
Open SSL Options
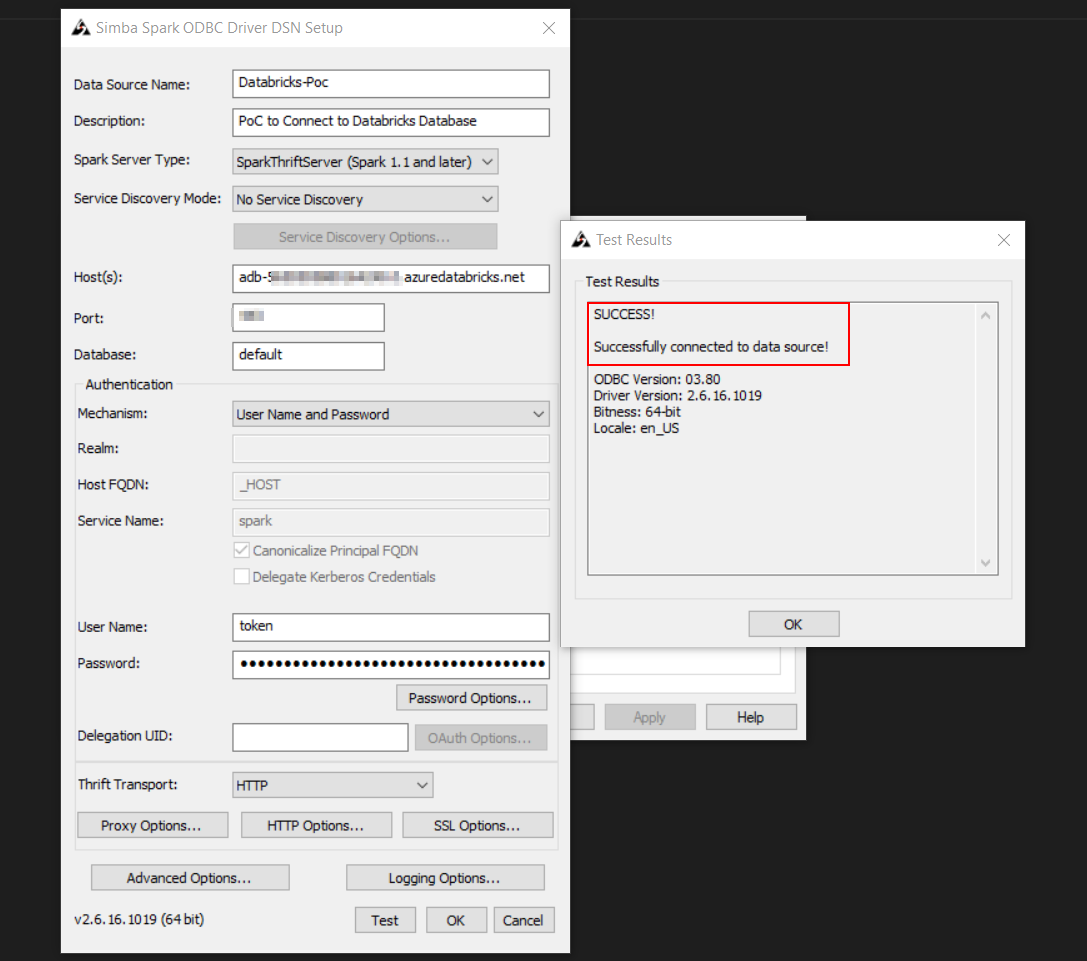click(477, 826)
